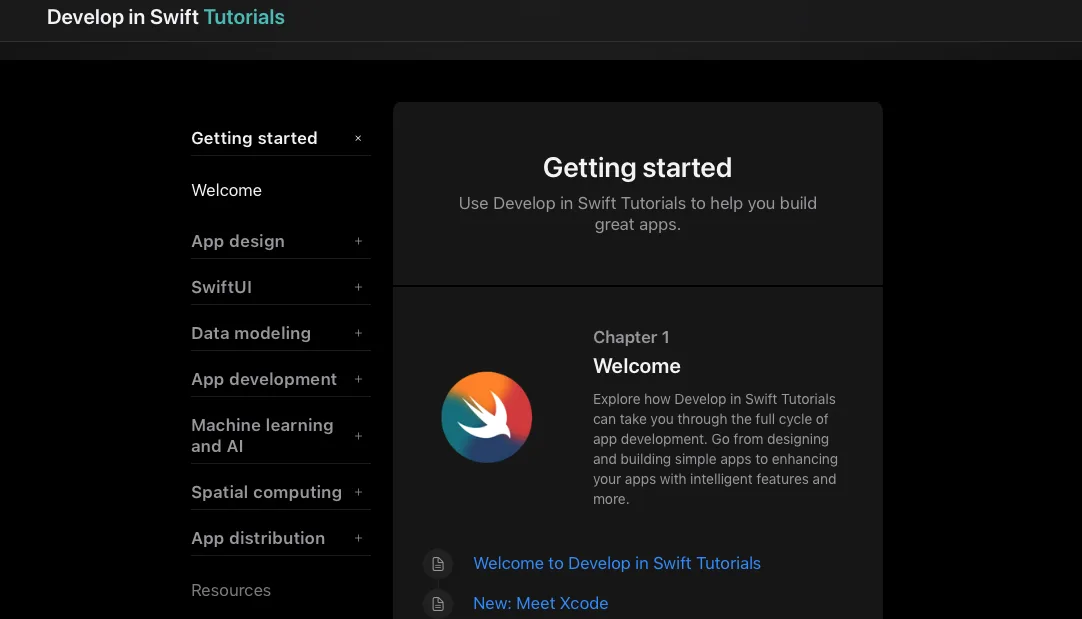Click the Getting started main heading
The width and height of the screenshot is (1082, 619).
[x=637, y=168]
